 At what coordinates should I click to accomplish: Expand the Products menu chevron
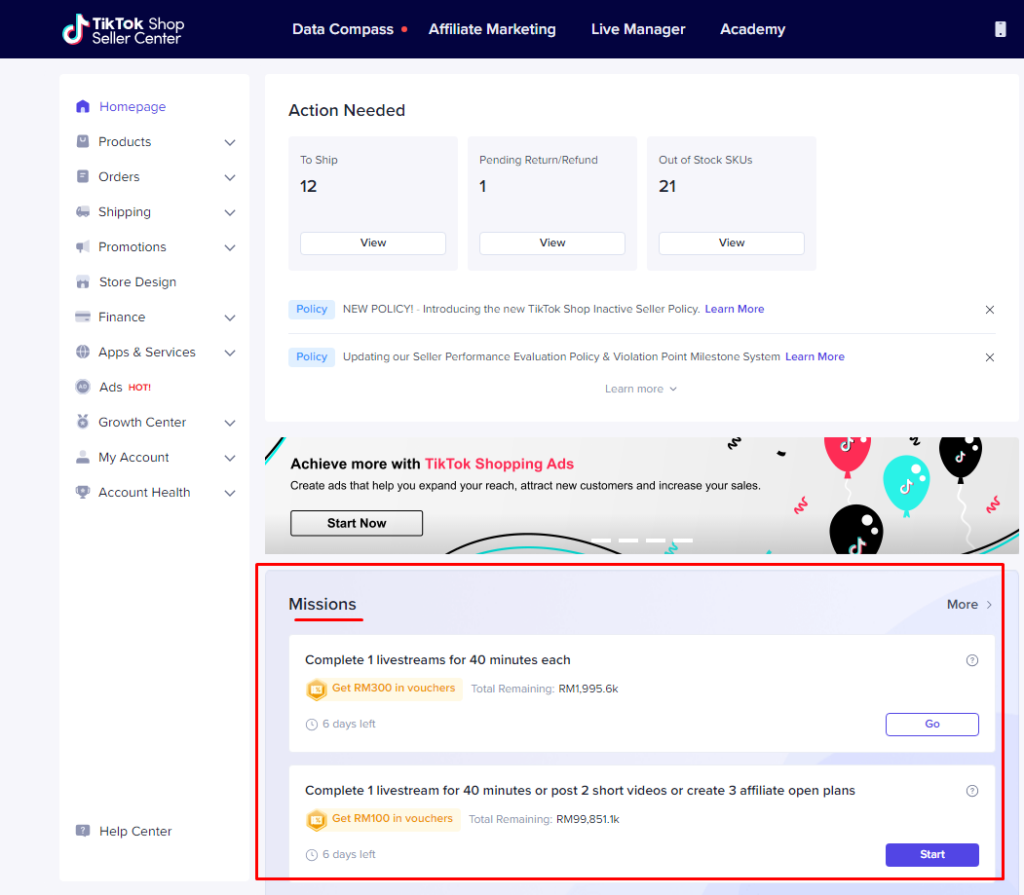tap(230, 142)
